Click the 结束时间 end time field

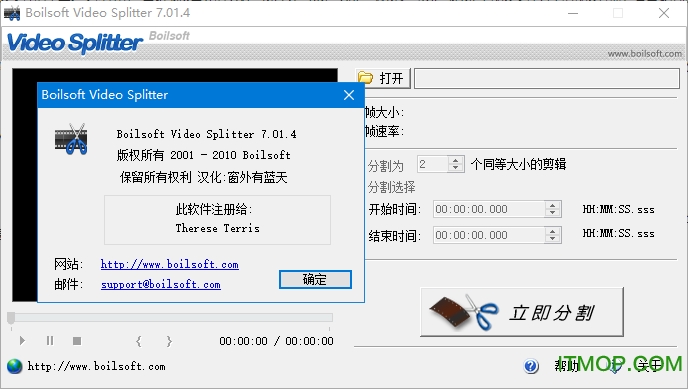tap(489, 235)
